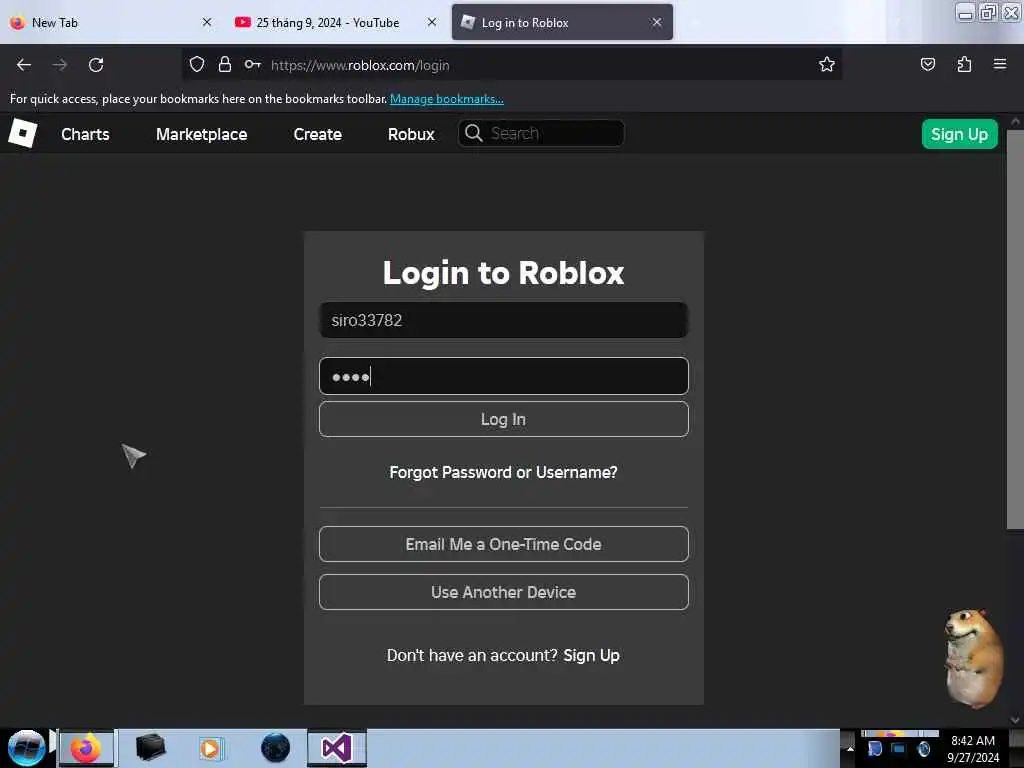Open the Extensions puzzle icon
Viewport: 1024px width, 768px height.
tap(964, 64)
